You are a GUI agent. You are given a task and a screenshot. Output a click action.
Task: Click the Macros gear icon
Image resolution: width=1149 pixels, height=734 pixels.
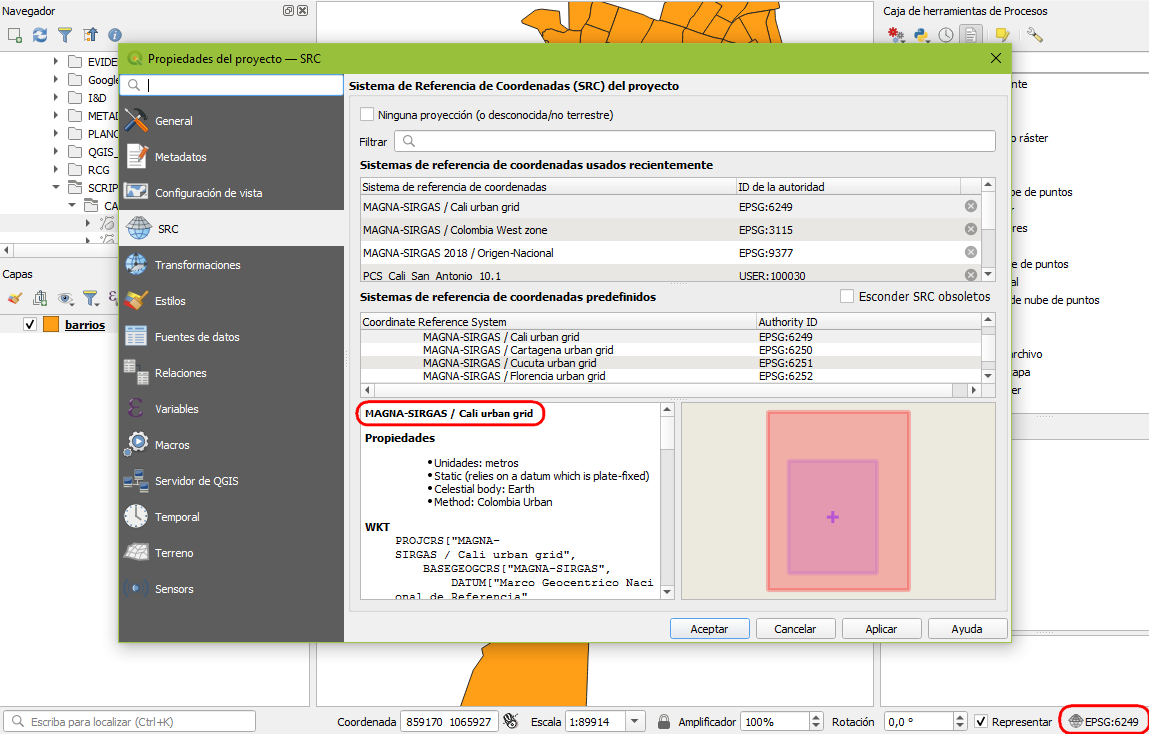[x=136, y=444]
